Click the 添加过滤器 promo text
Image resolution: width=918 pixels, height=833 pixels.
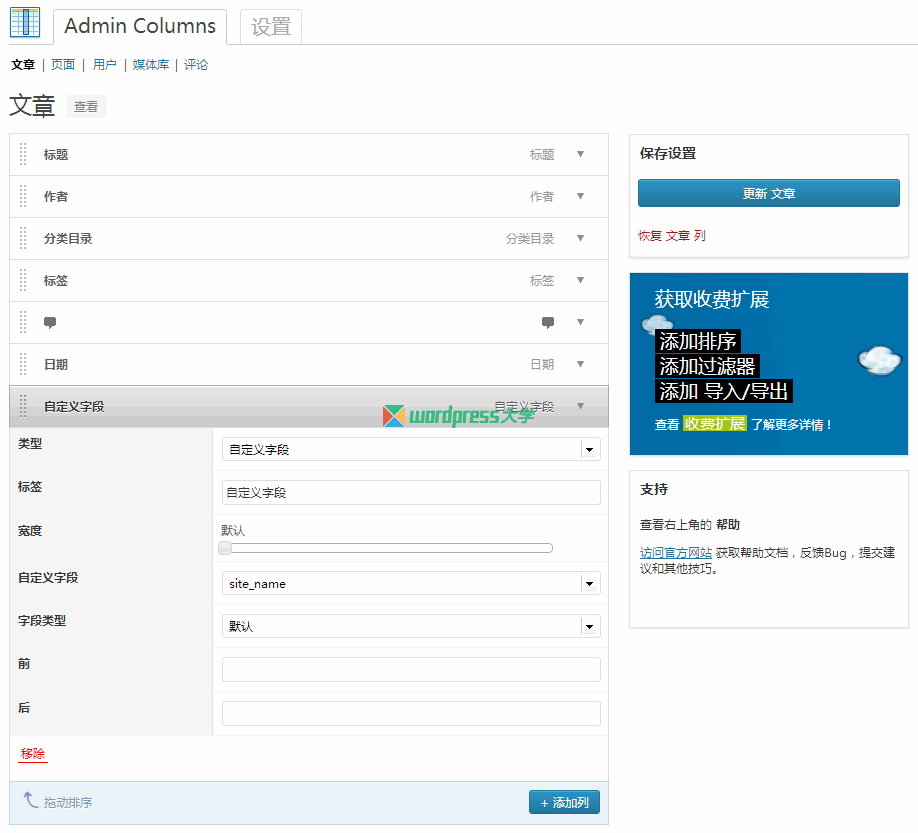tap(707, 366)
